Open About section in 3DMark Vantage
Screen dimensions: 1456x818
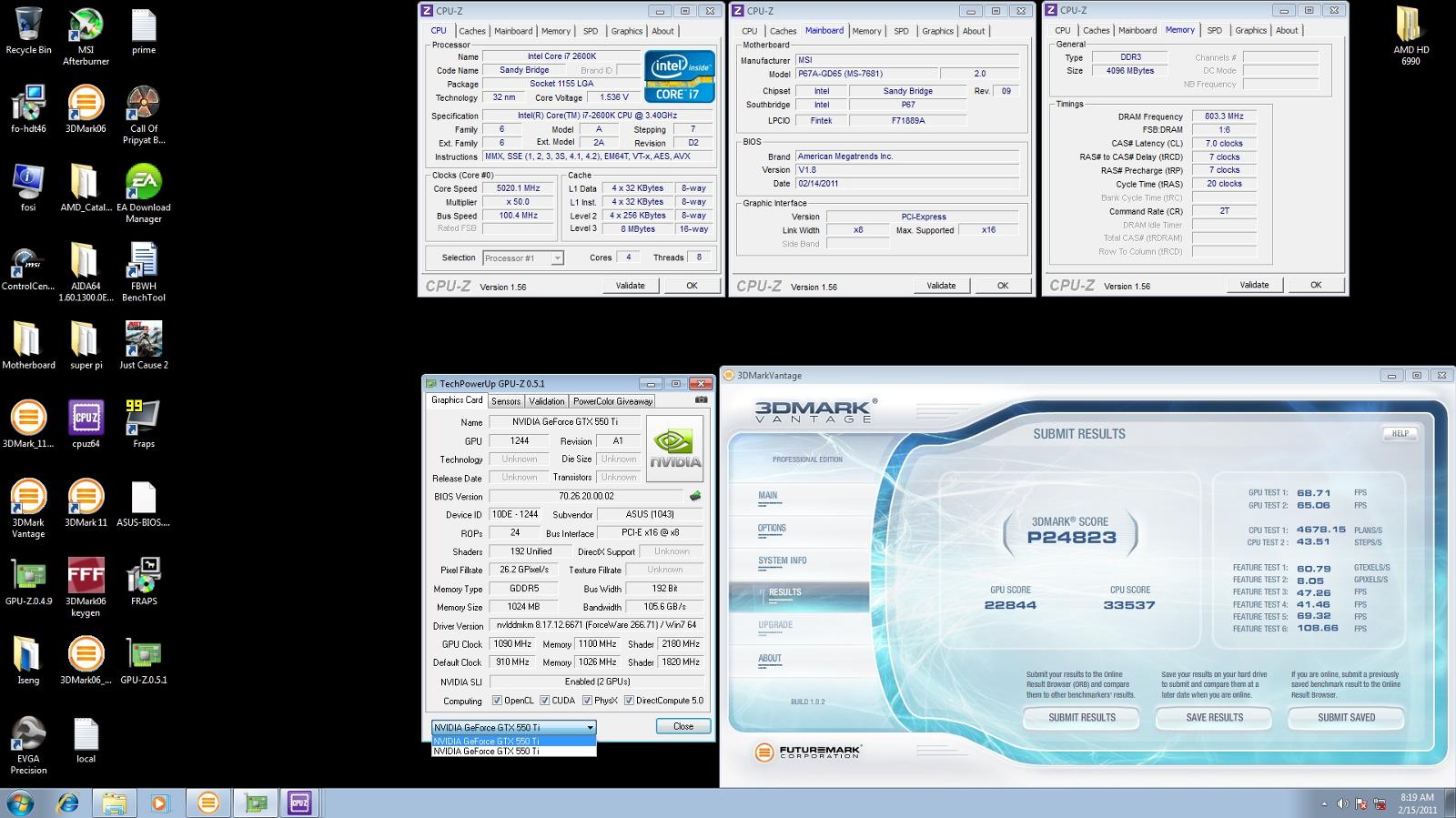769,659
